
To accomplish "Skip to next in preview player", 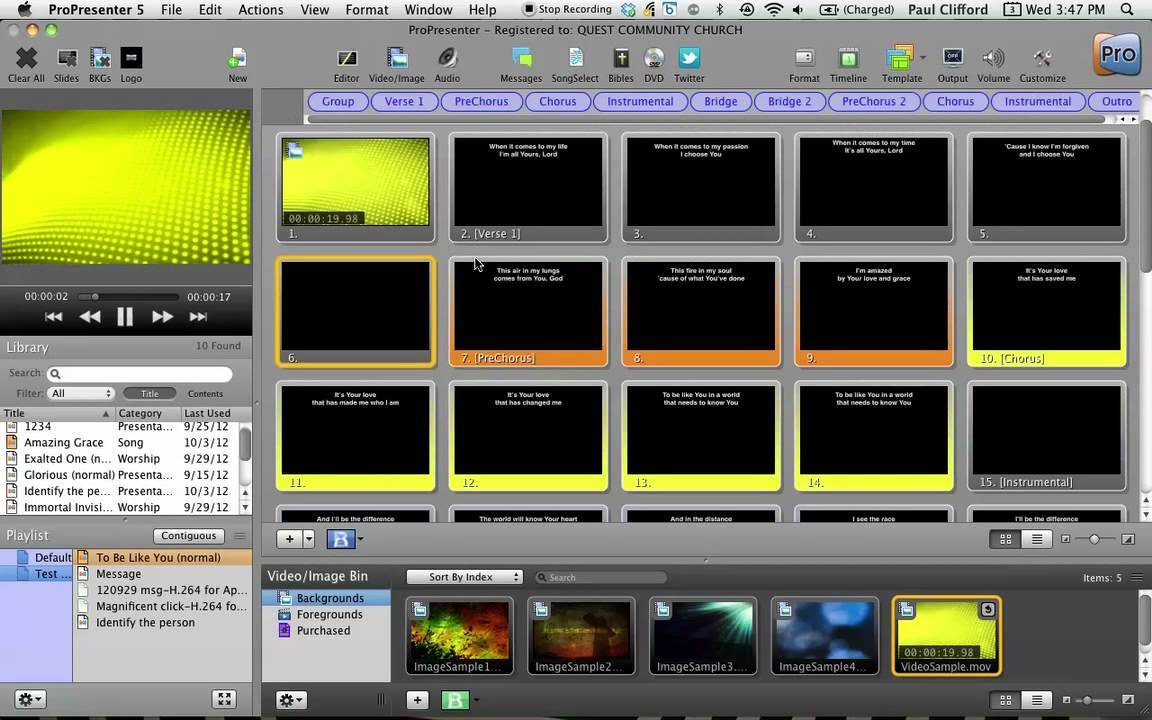I will pyautogui.click(x=198, y=317).
